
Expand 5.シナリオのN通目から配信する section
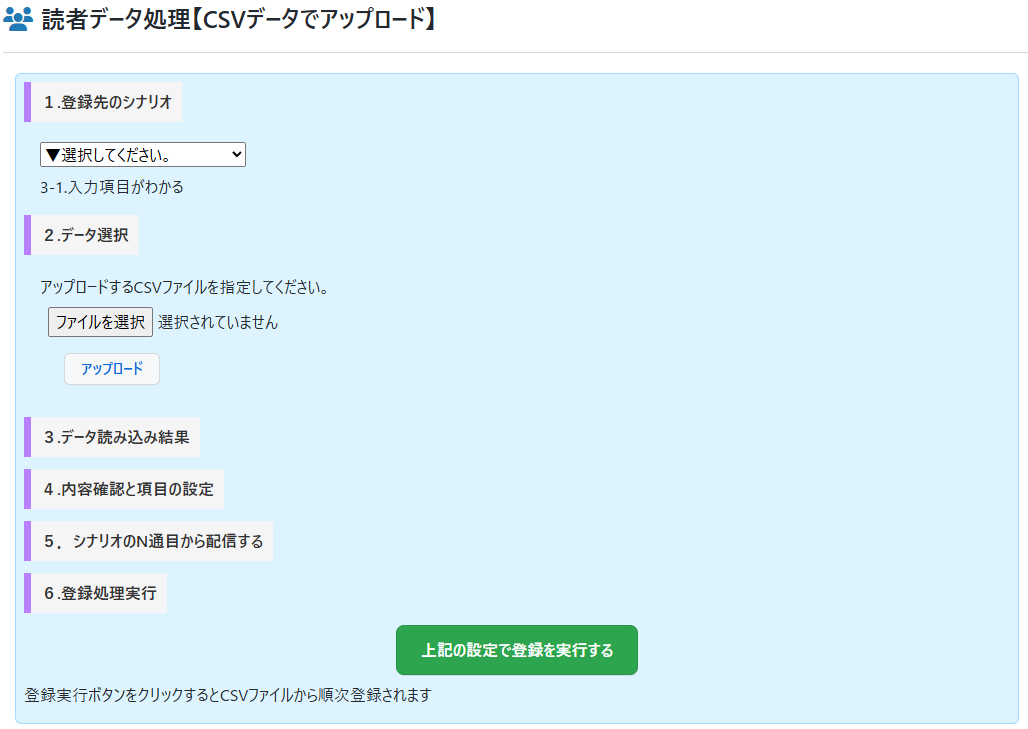point(153,541)
